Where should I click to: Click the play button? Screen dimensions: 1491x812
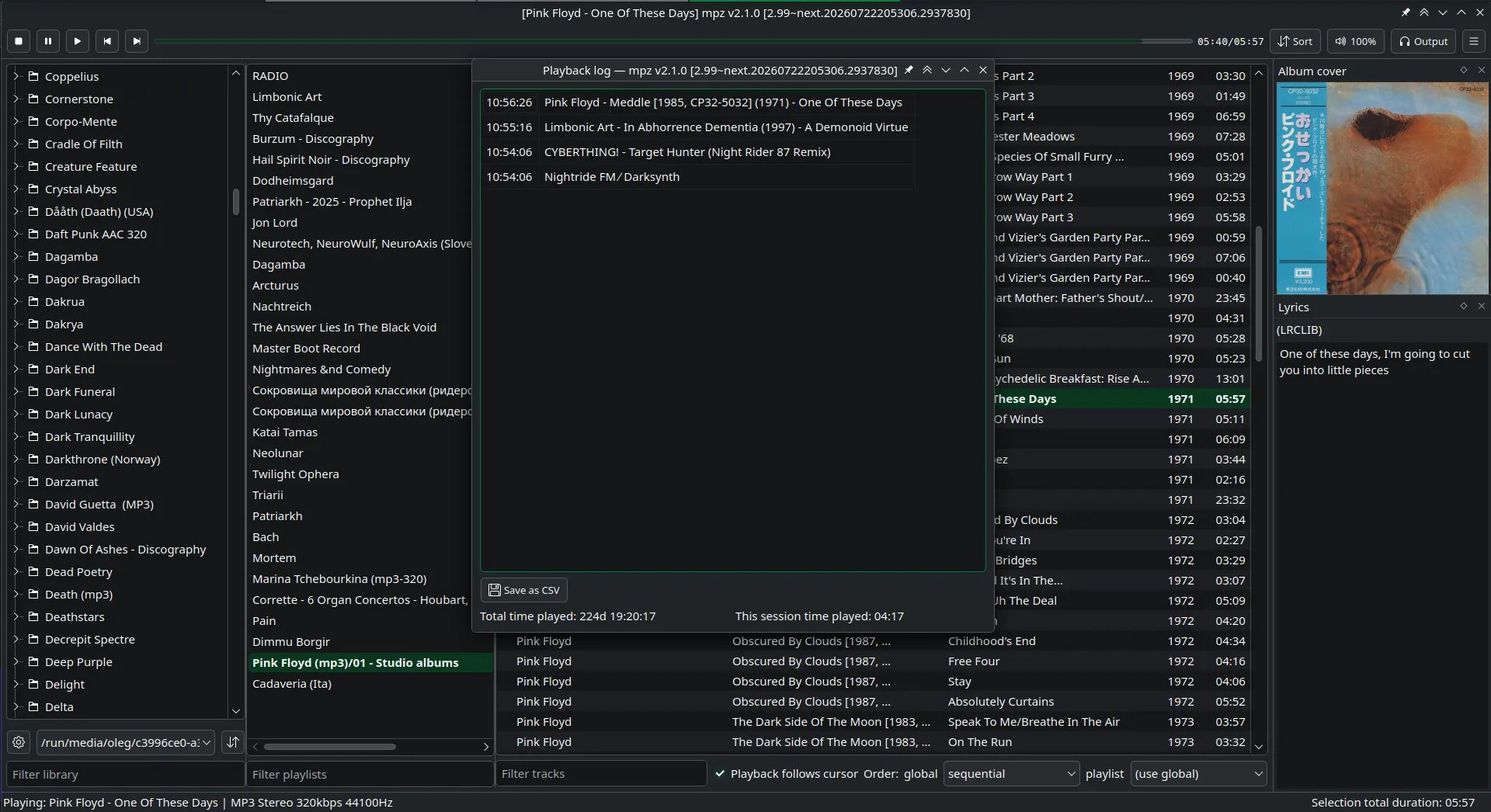[x=78, y=41]
